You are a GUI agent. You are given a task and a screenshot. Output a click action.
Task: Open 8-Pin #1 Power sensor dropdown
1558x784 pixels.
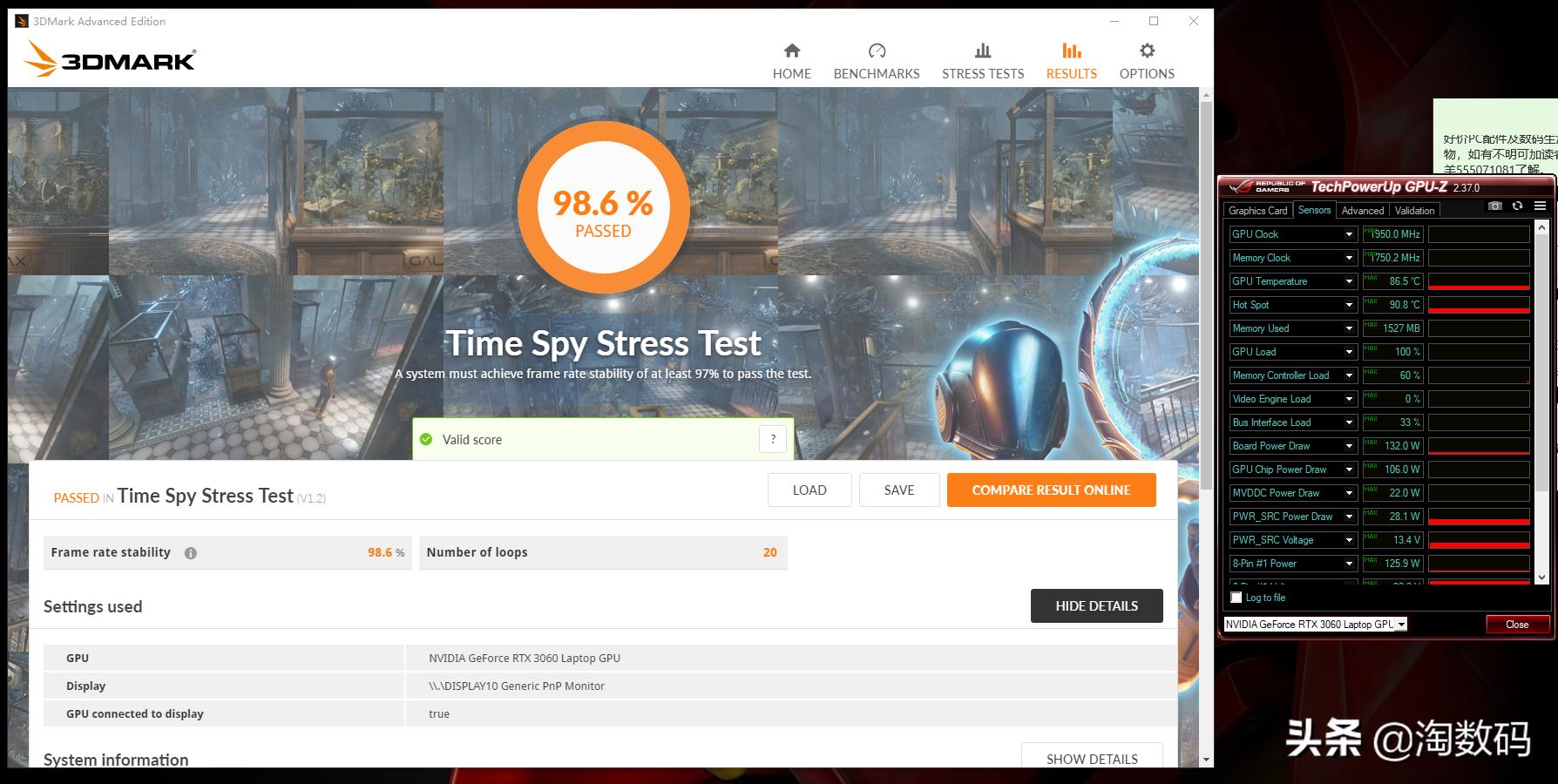[x=1349, y=564]
